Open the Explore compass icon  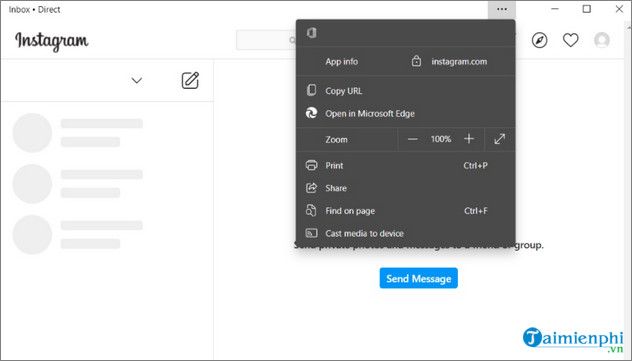click(x=539, y=40)
